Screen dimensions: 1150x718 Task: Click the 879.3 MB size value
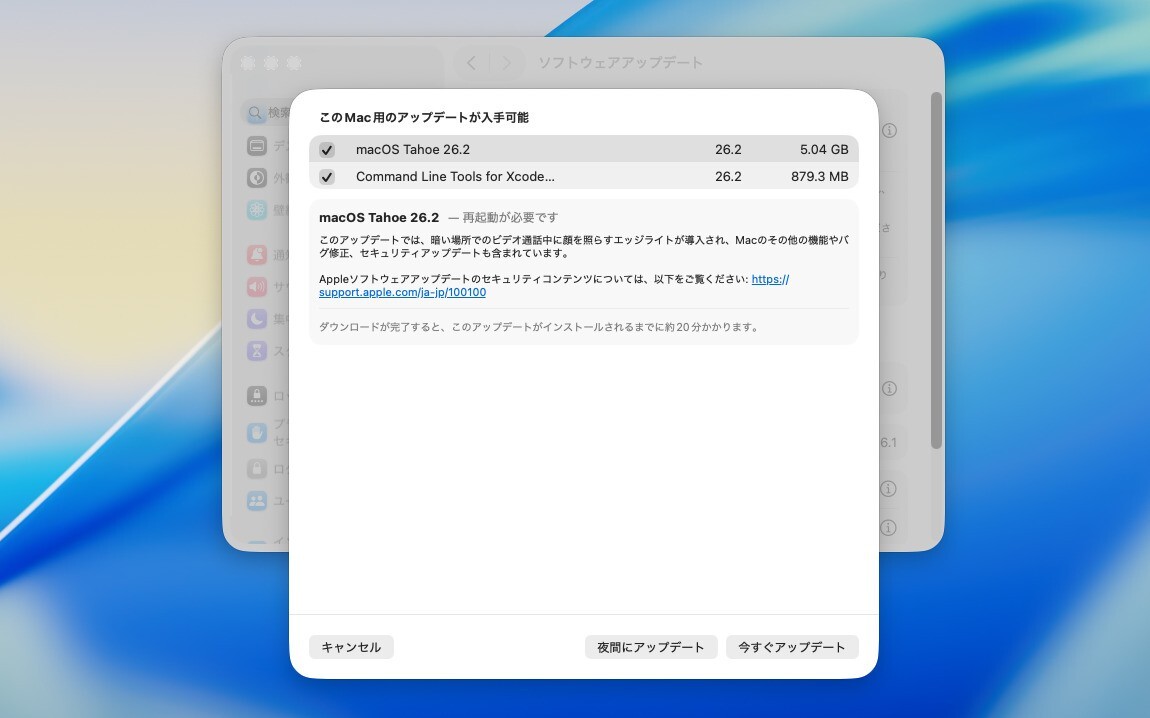820,177
